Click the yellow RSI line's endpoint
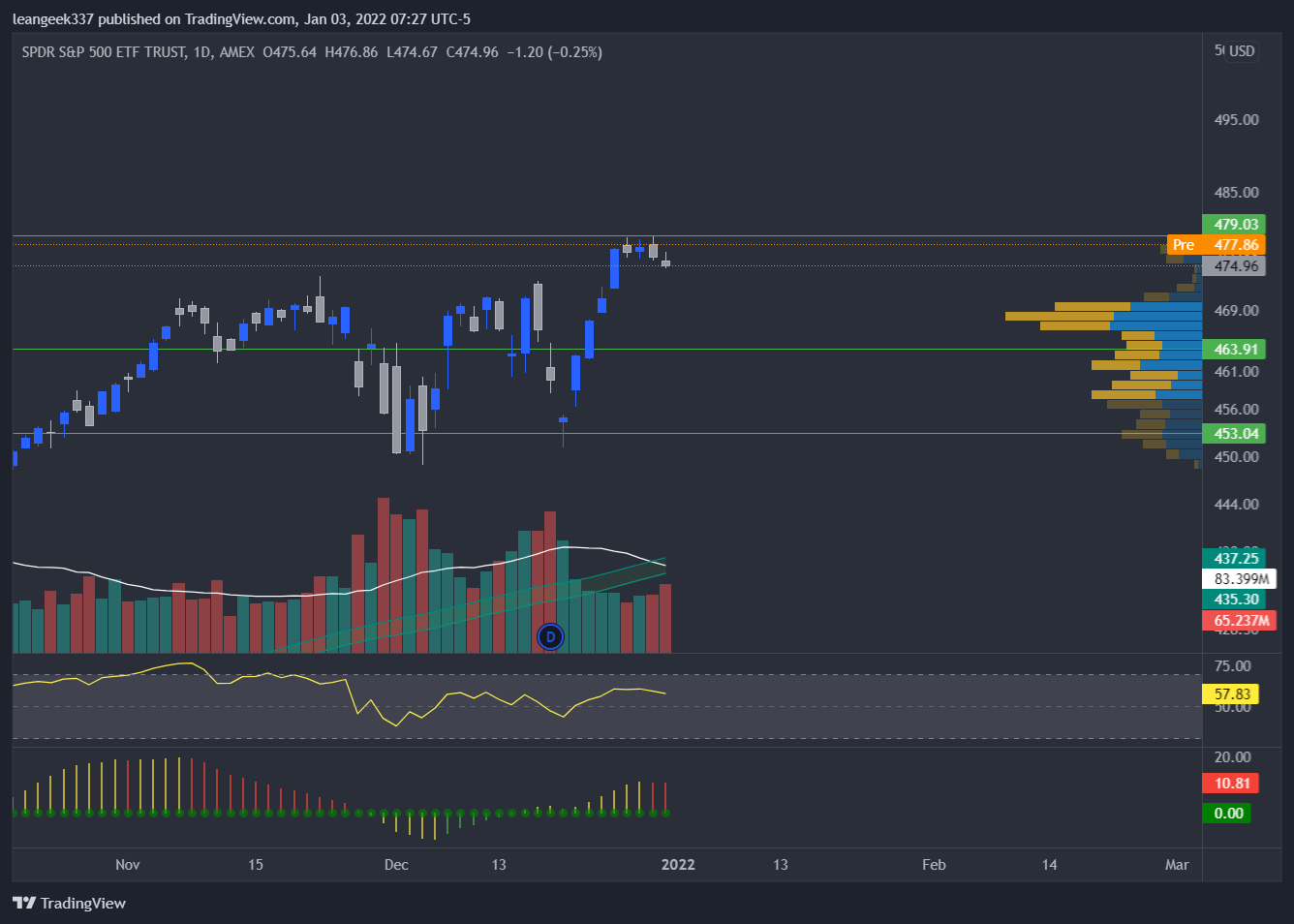The width and height of the screenshot is (1294, 924). pos(665,693)
